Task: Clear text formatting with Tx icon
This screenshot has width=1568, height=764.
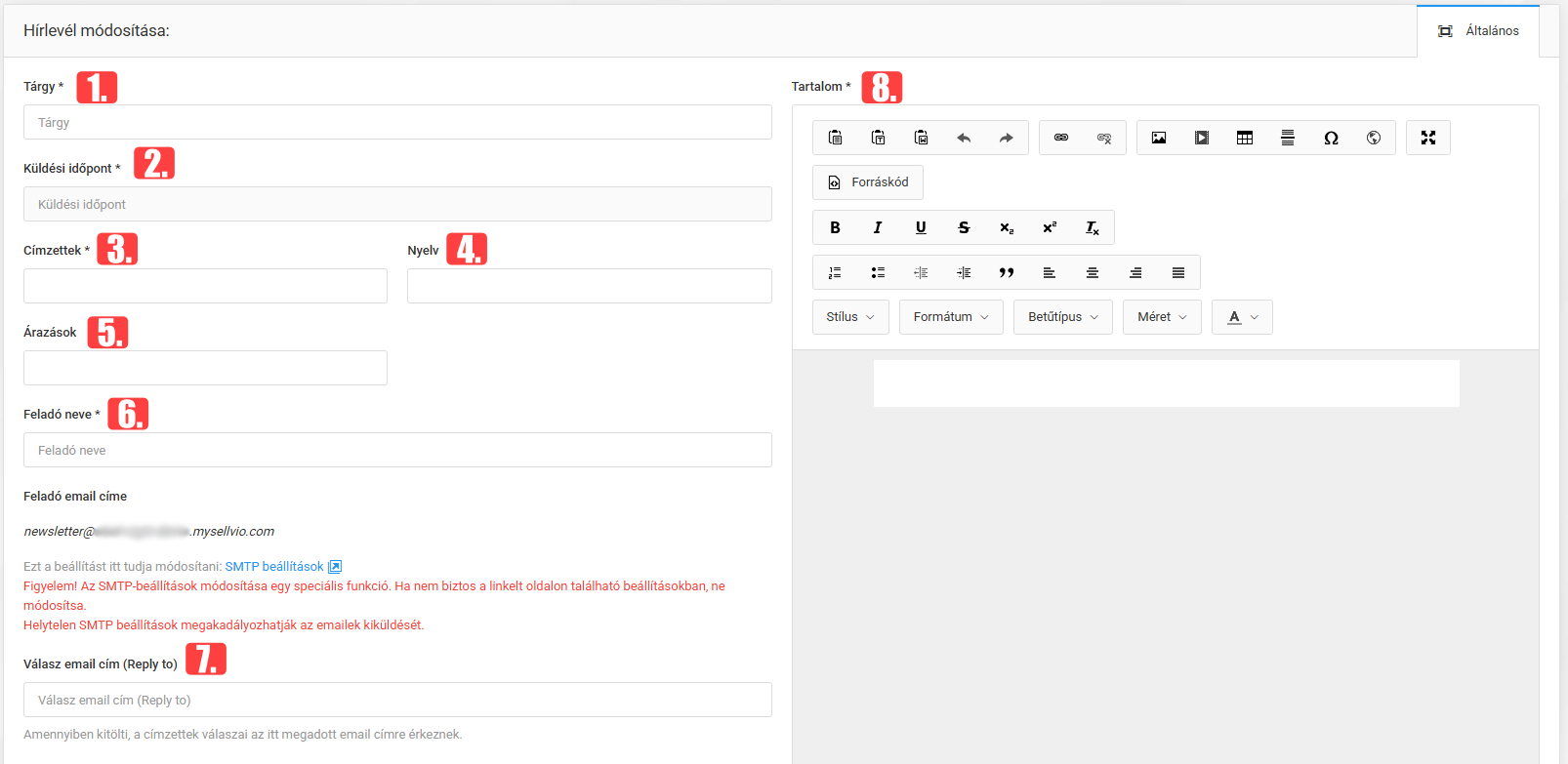Action: (1093, 227)
